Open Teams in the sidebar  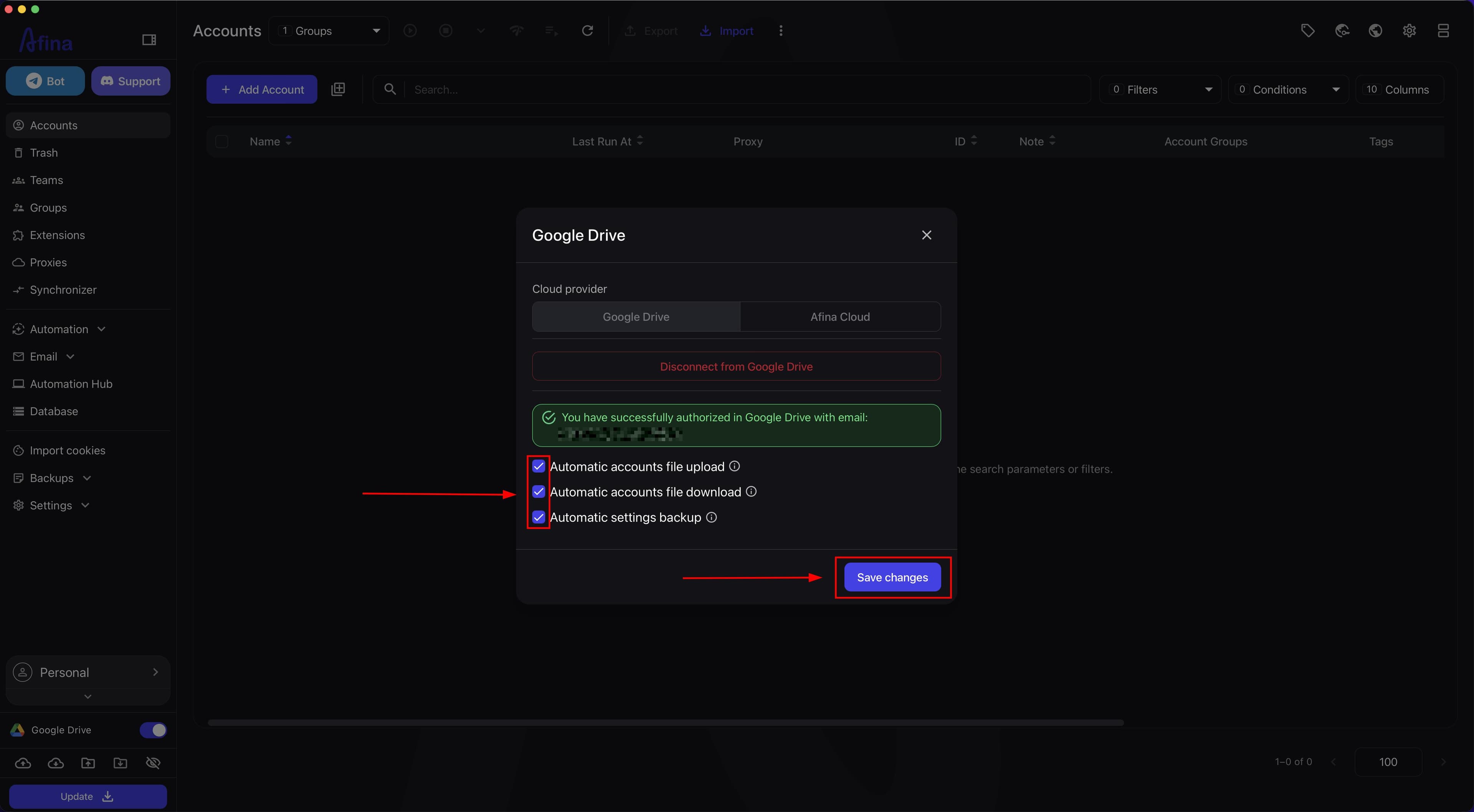(88, 180)
